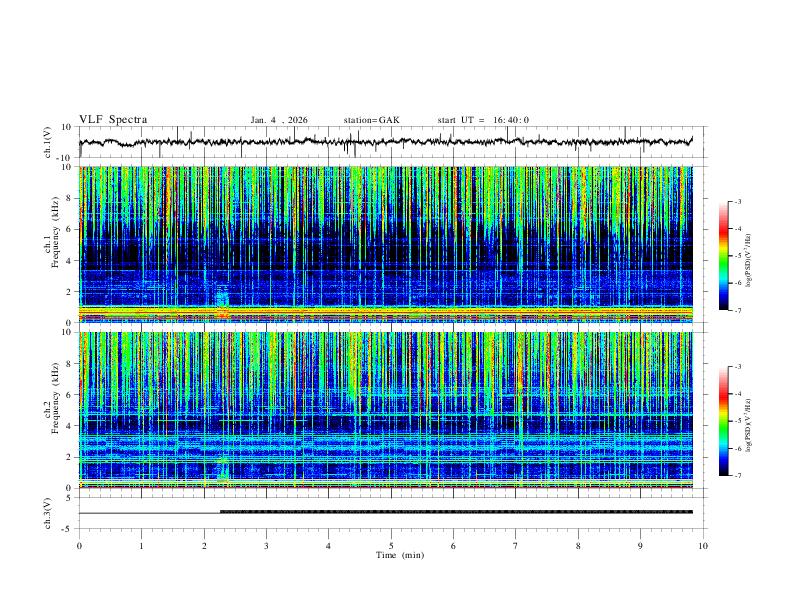The width and height of the screenshot is (792, 612).
Task: Click time axis tick label "1"
Action: 141,546
